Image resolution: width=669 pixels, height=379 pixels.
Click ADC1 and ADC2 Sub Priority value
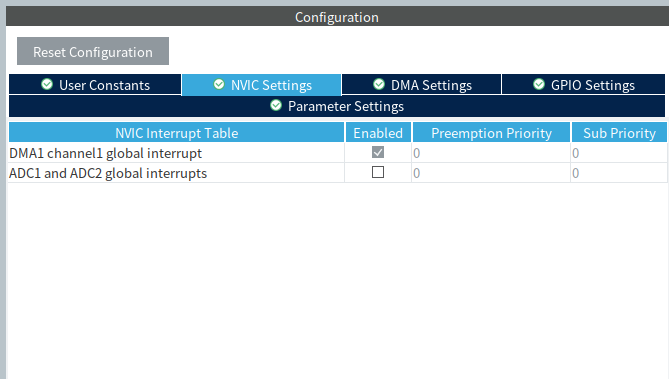click(x=619, y=173)
